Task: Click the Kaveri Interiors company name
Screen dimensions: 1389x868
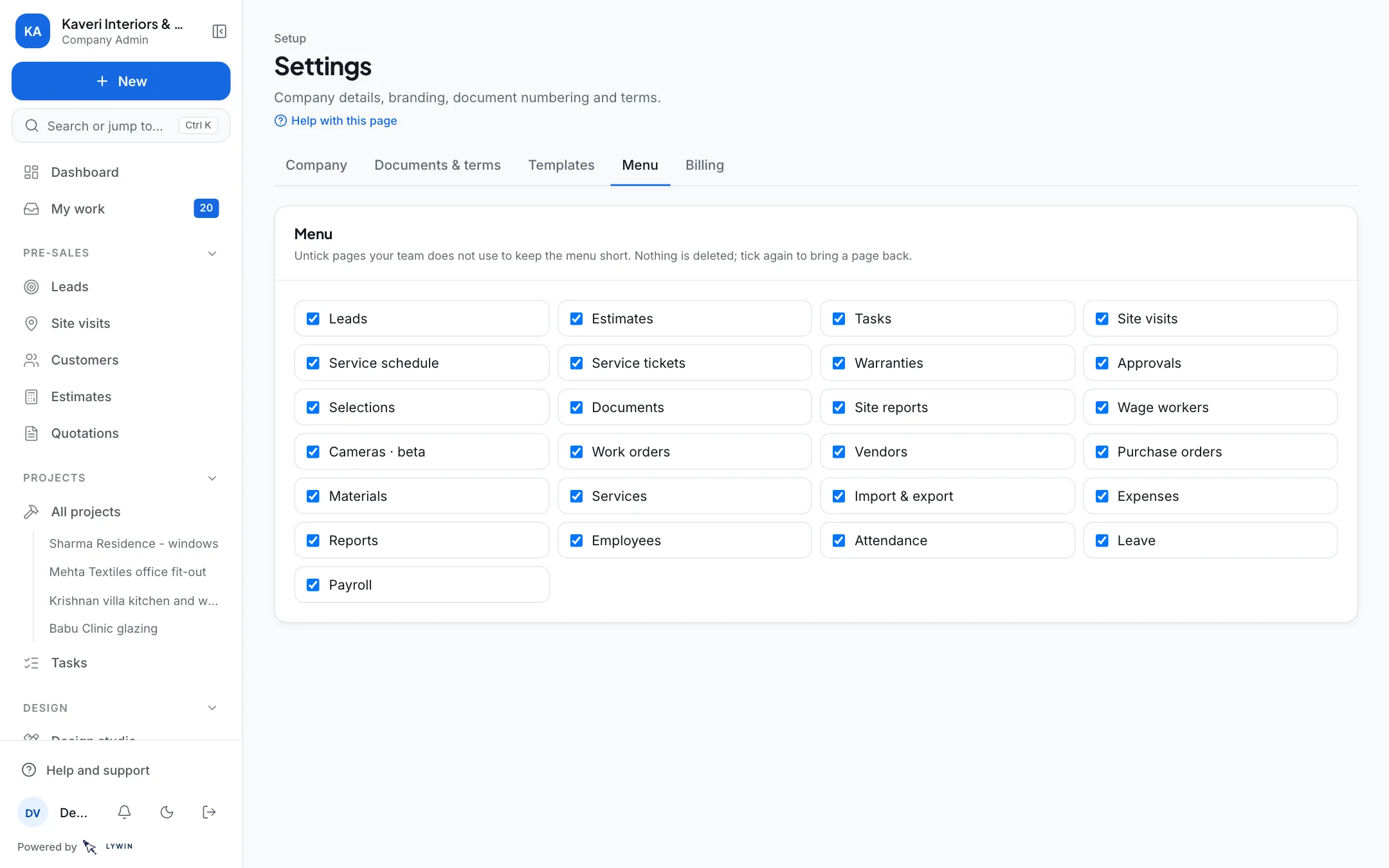Action: 122,24
